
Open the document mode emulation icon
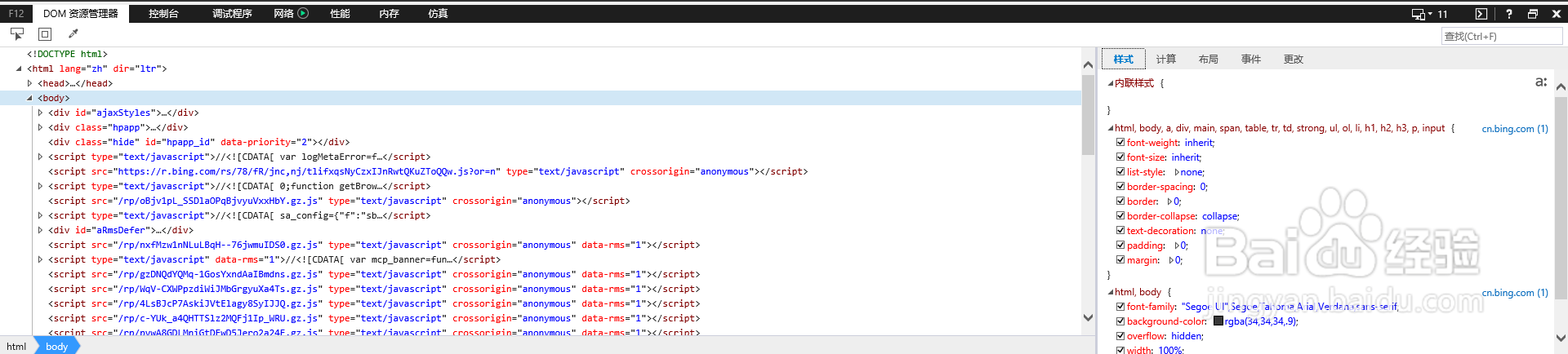[x=1422, y=14]
